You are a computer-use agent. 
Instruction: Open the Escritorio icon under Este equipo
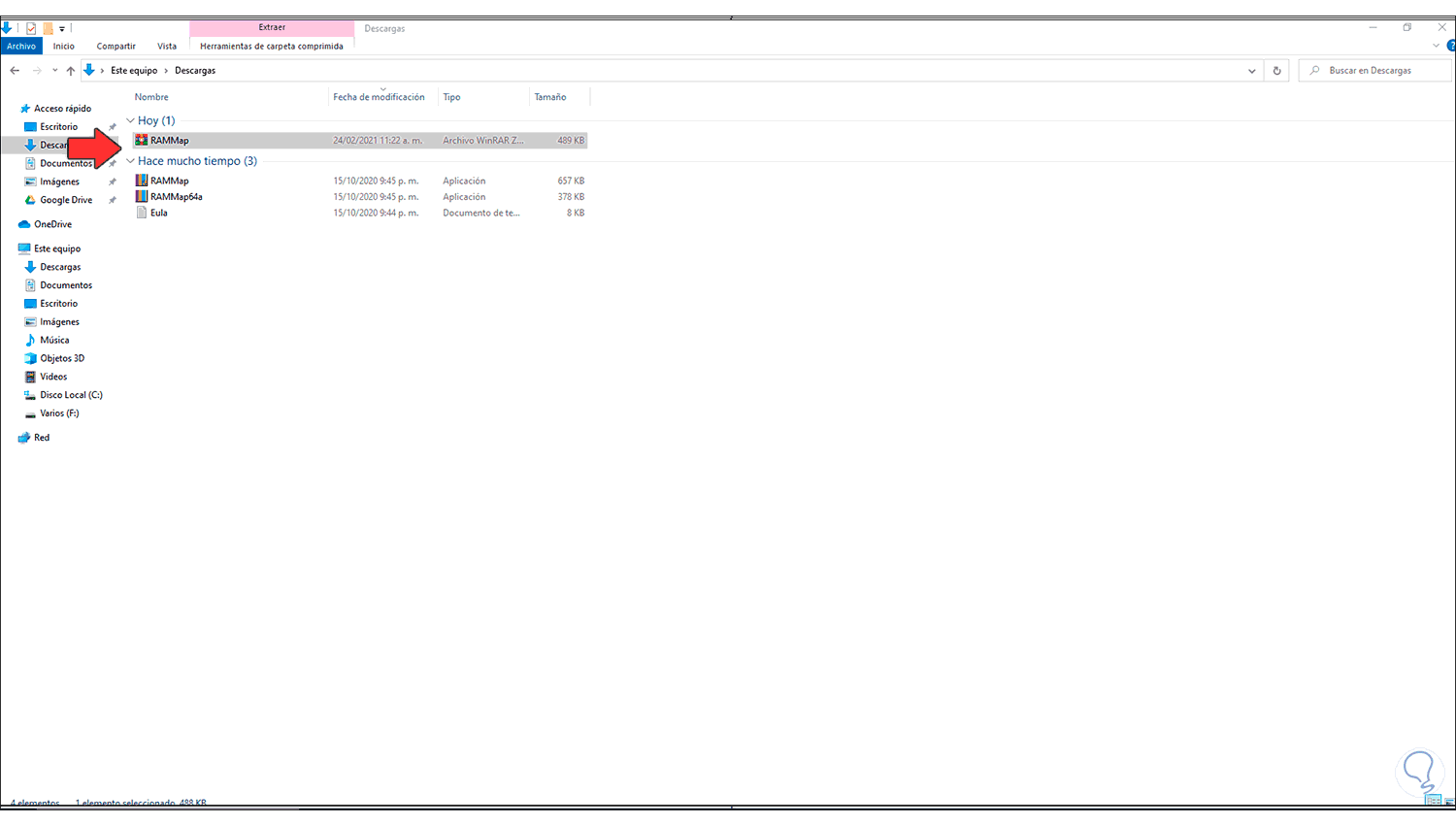click(30, 304)
